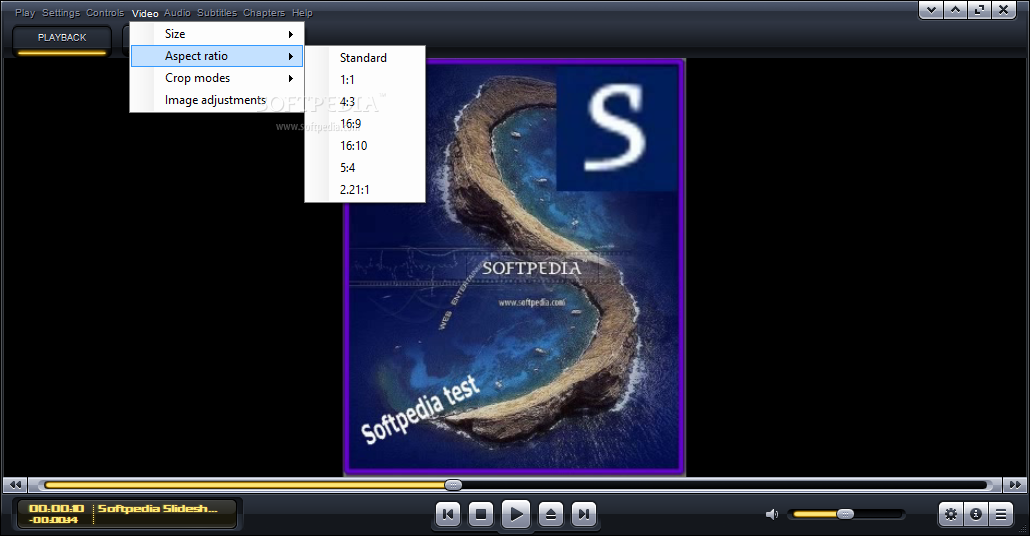Open the Audio menu
This screenshot has width=1030, height=536.
(177, 12)
